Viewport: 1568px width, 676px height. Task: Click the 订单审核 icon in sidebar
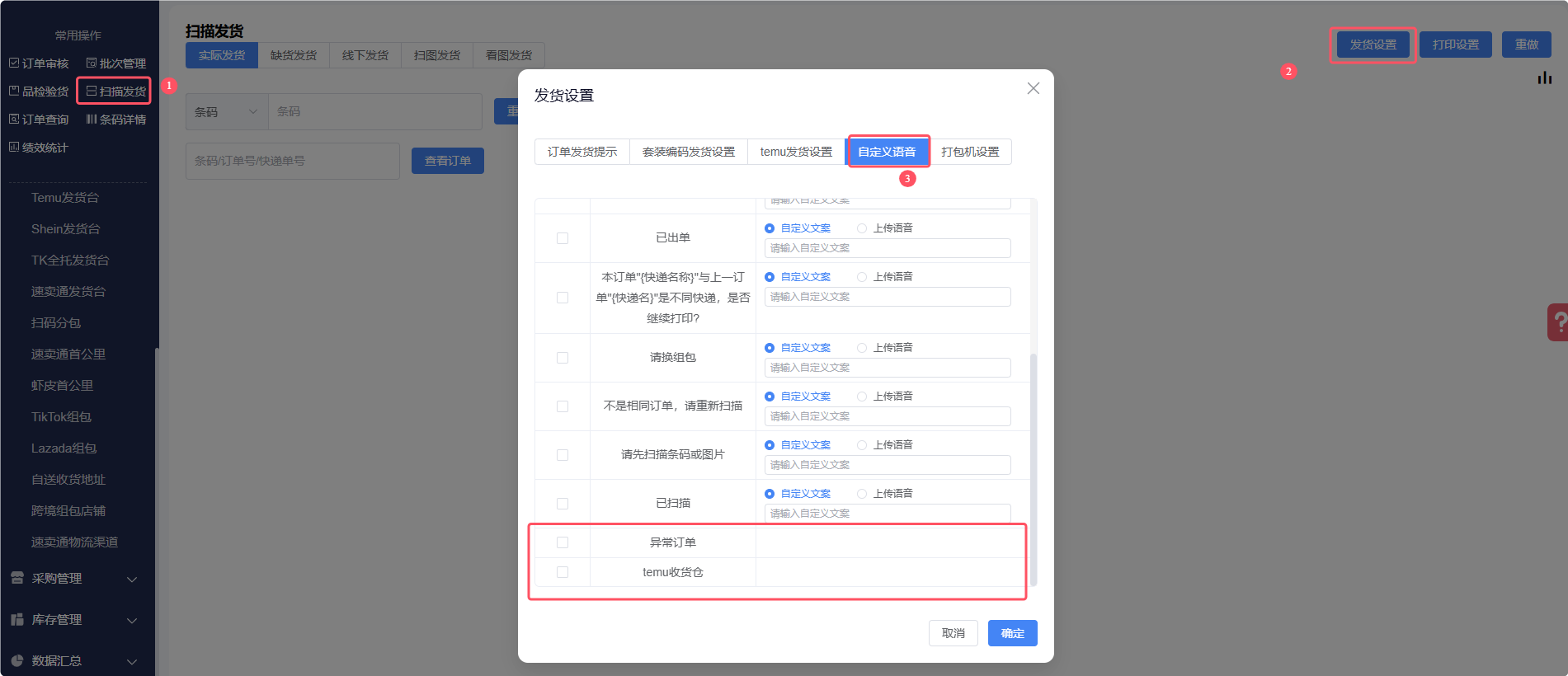coord(14,63)
